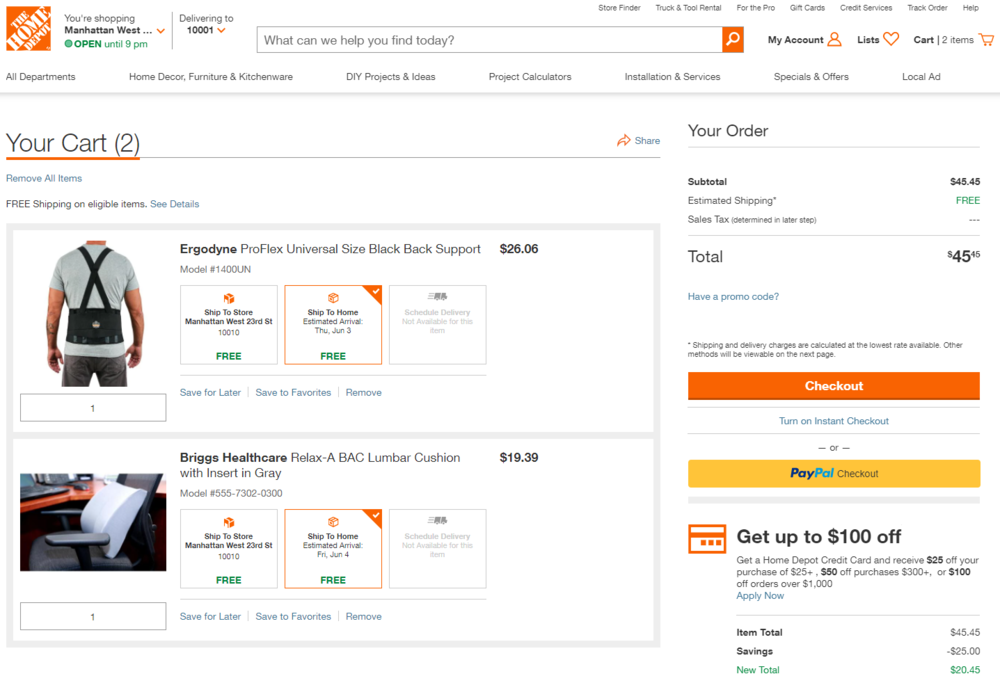The image size is (1000, 683).
Task: Click the orange Checkout button
Action: click(x=833, y=386)
